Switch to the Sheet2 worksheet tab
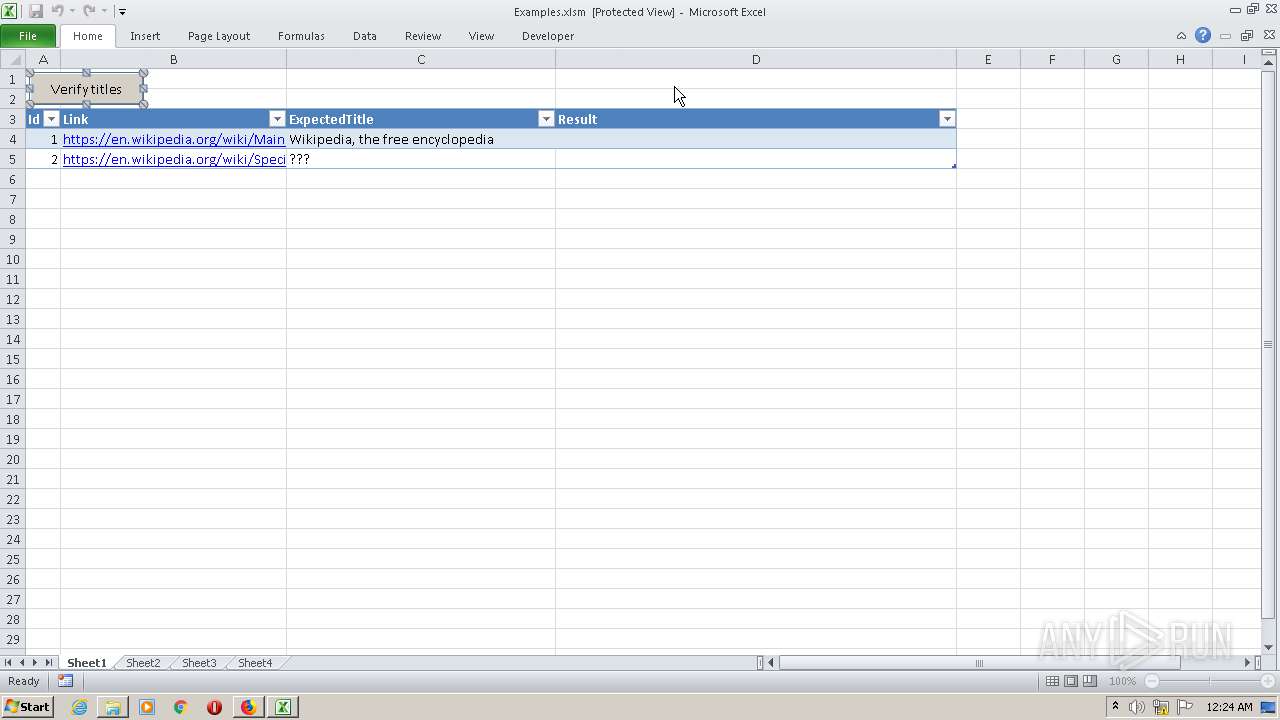Image resolution: width=1280 pixels, height=720 pixels. pyautogui.click(x=143, y=663)
